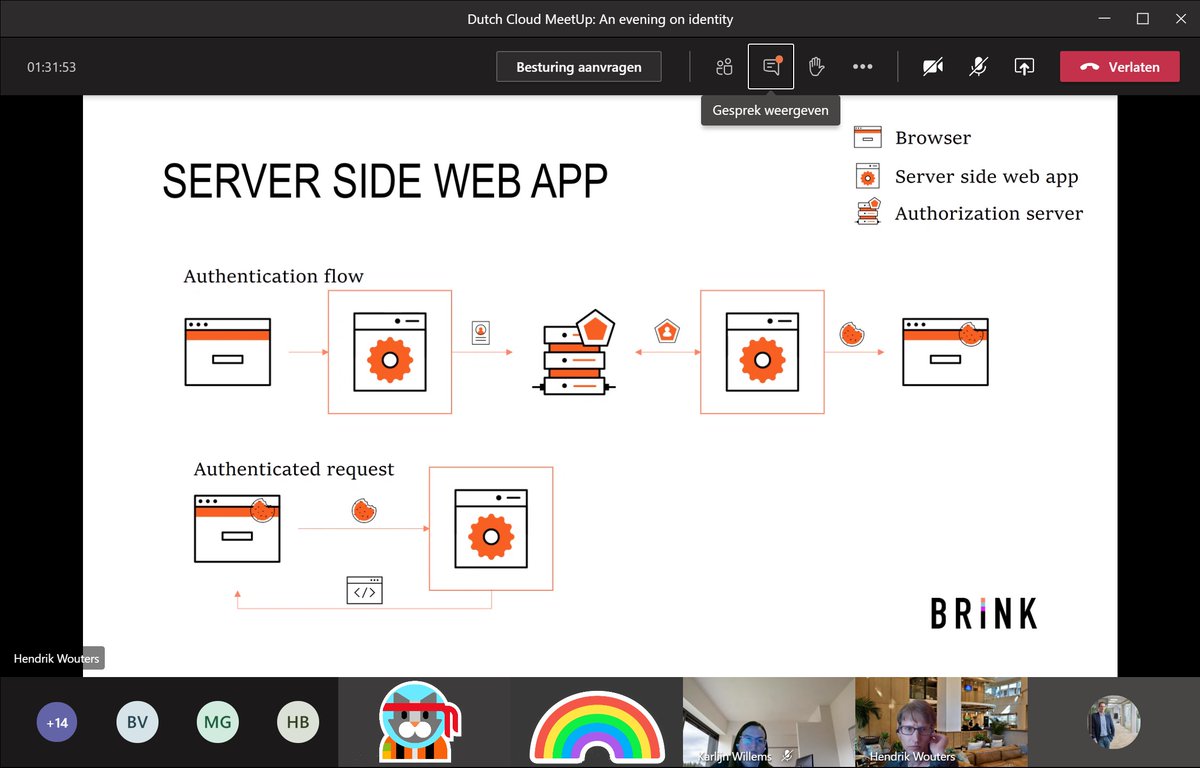The image size is (1200, 768).
Task: Click the authorization server stack in diagram
Action: point(576,353)
